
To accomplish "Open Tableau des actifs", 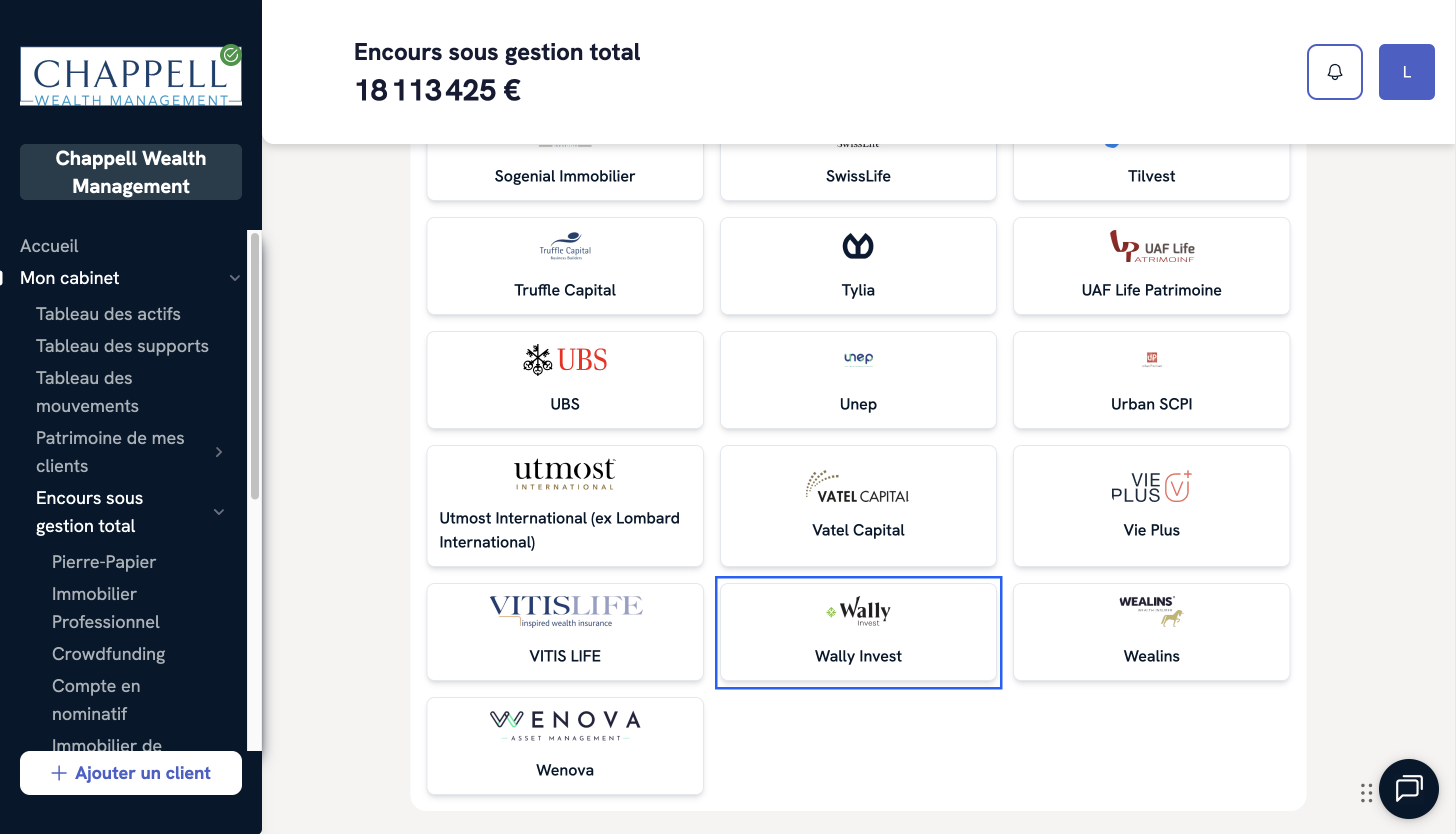I will coord(107,314).
